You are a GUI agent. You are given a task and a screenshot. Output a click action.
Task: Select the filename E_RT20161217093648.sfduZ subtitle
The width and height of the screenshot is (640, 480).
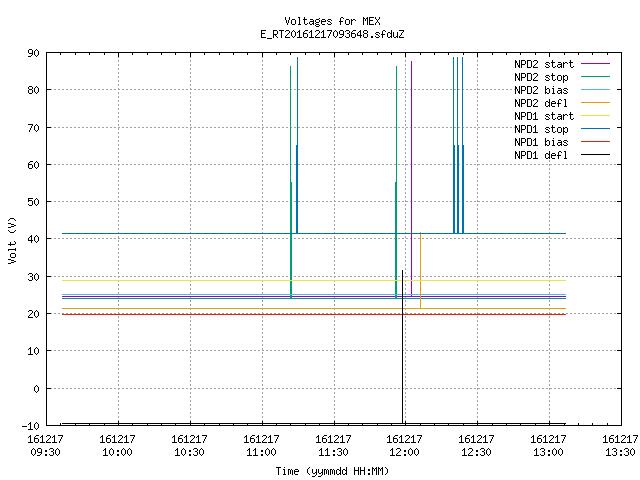[x=332, y=34]
